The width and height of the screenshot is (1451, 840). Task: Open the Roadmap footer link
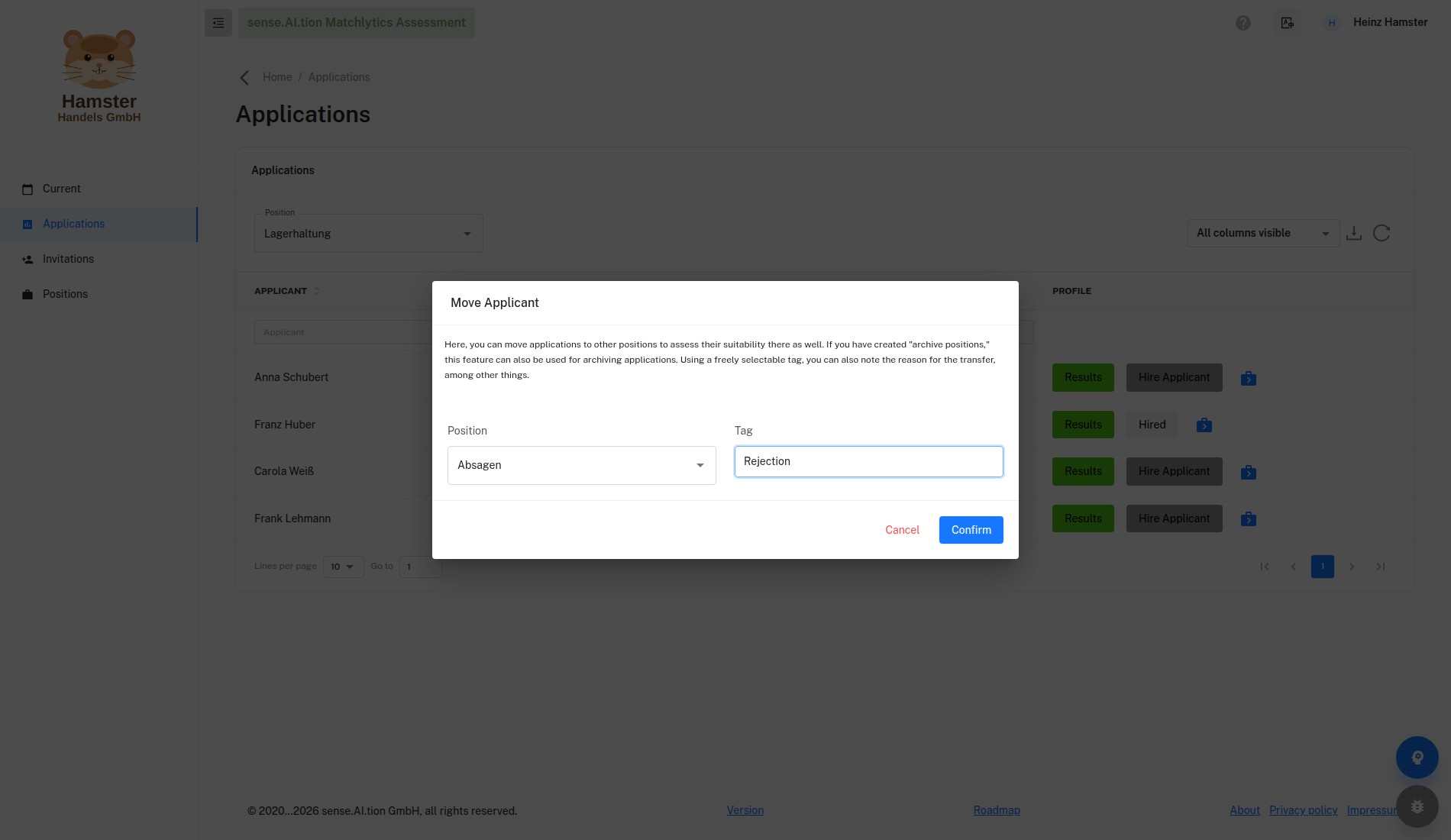pyautogui.click(x=997, y=810)
